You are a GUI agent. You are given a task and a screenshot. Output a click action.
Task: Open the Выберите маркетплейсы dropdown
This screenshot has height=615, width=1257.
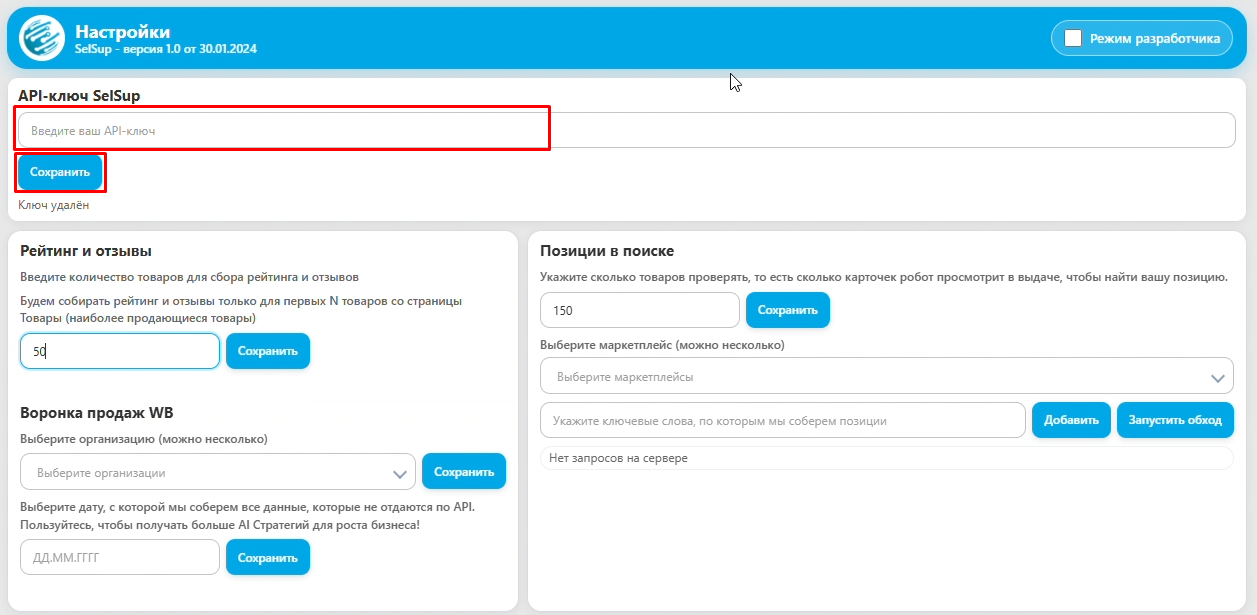pos(875,377)
